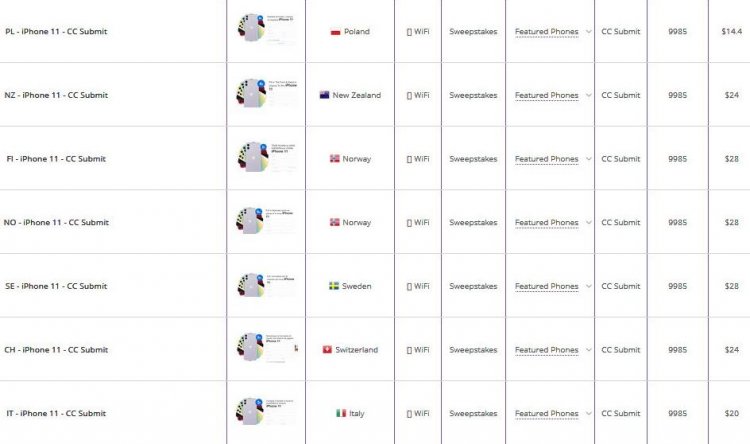Click the Sweden flag icon
Image resolution: width=750 pixels, height=444 pixels.
click(334, 286)
